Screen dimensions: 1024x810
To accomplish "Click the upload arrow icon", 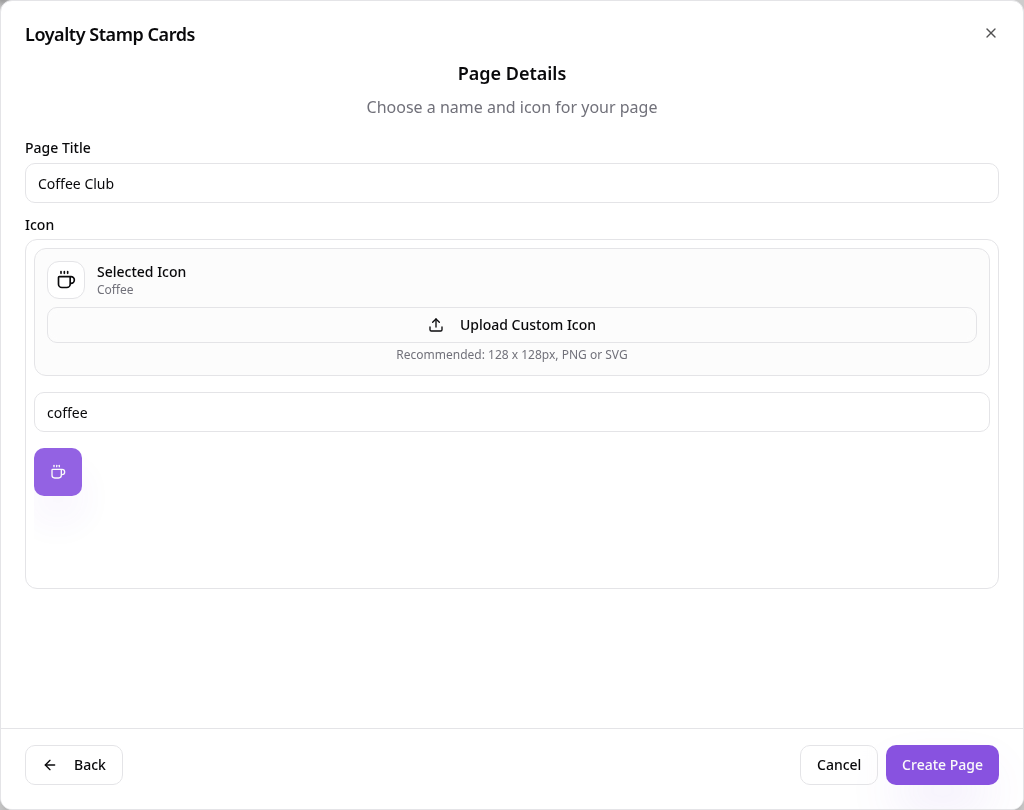I will point(436,325).
